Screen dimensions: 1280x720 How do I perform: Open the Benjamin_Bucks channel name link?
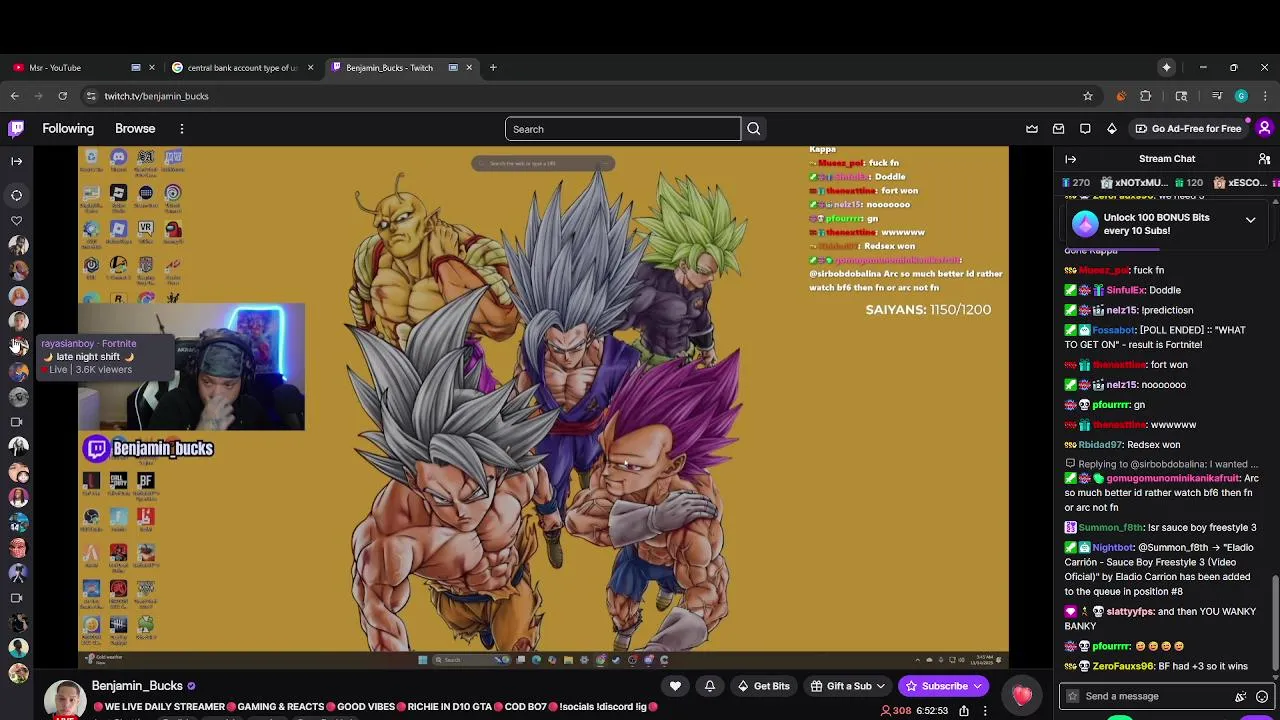[137, 686]
